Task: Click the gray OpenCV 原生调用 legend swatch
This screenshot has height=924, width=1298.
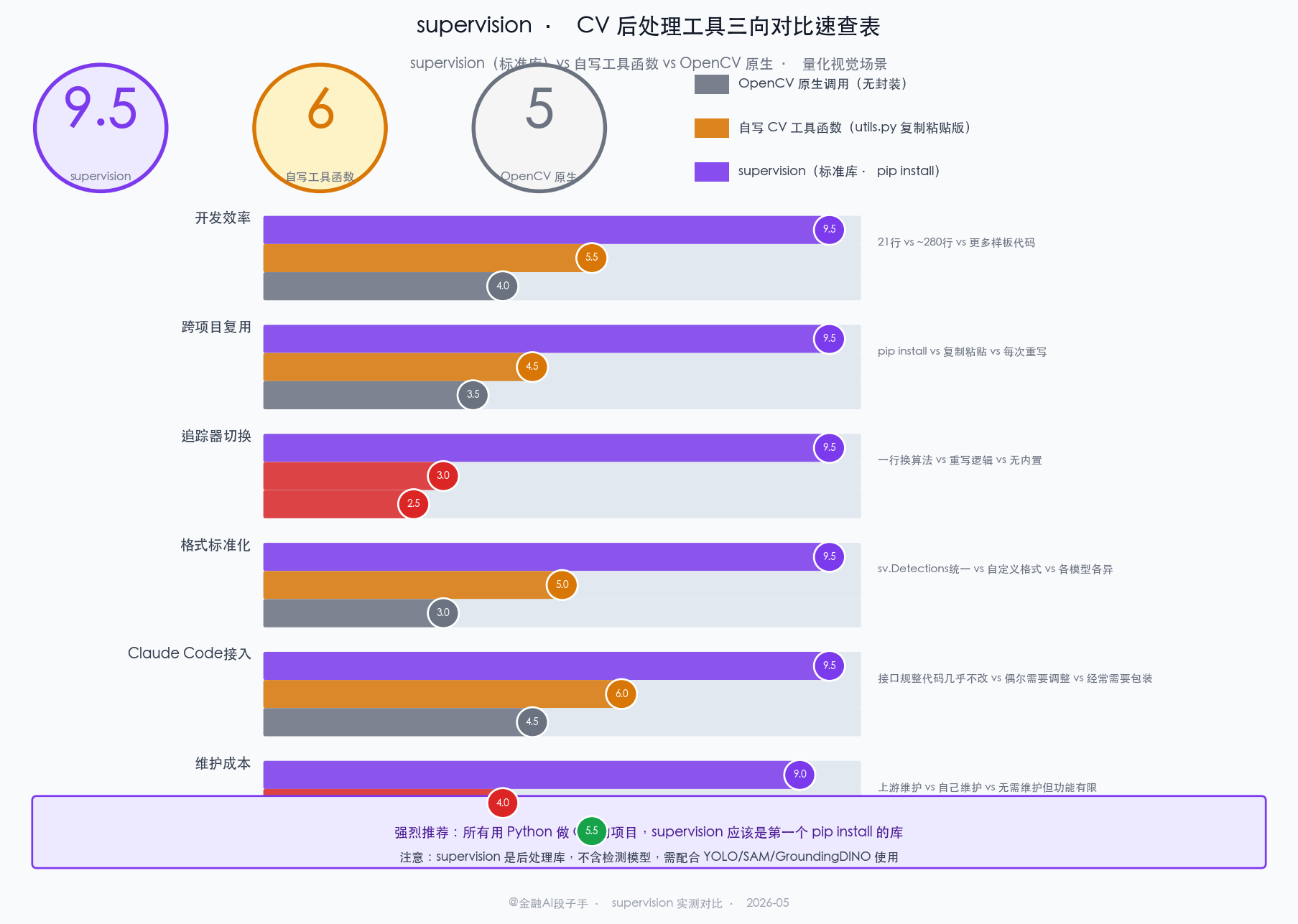Action: pos(711,84)
